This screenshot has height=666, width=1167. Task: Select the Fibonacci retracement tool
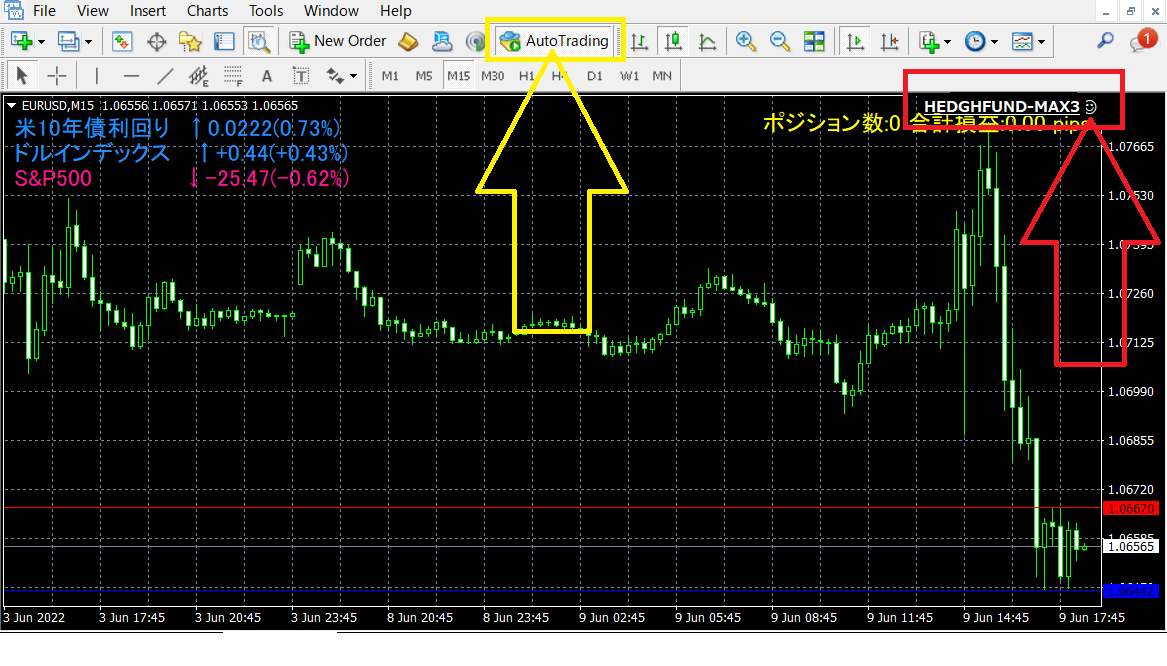click(x=233, y=76)
